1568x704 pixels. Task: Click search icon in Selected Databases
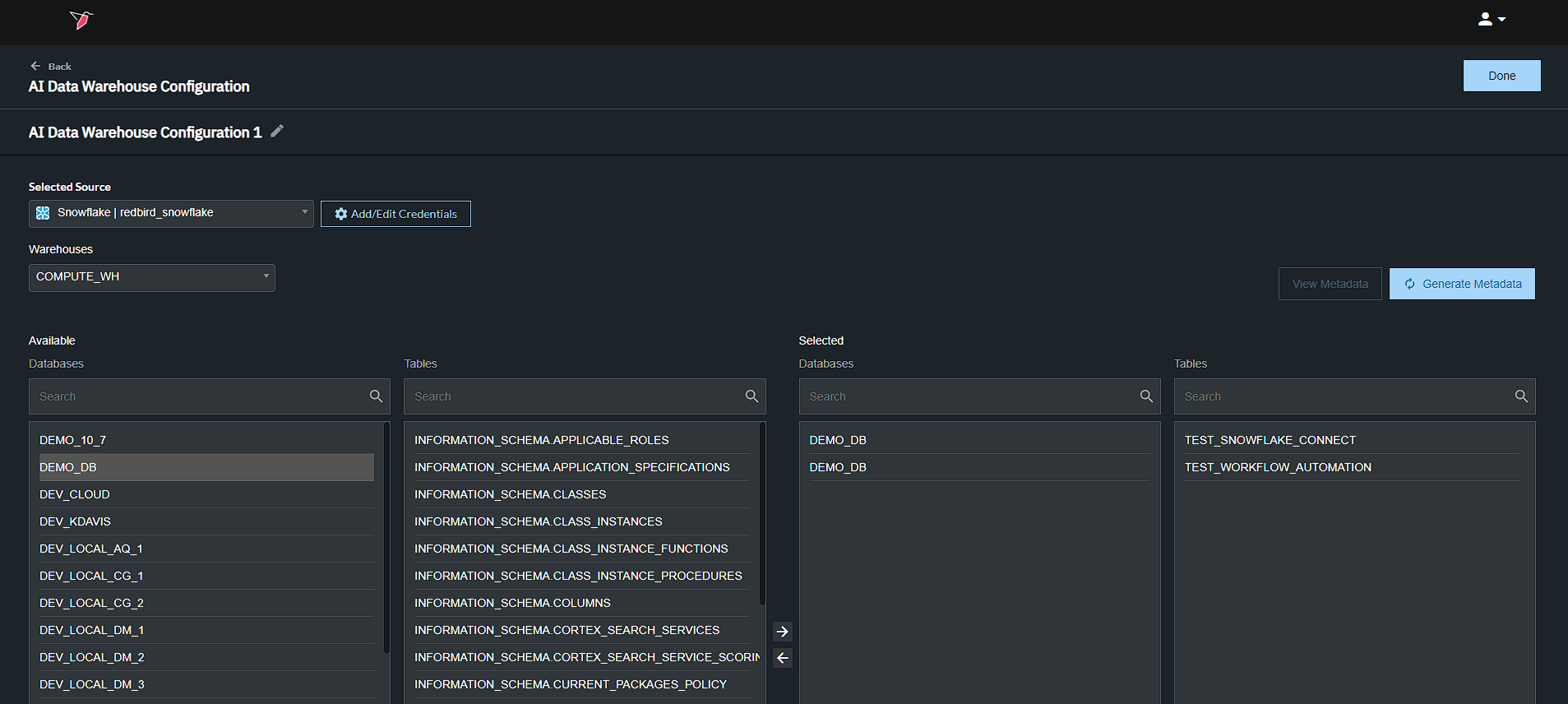[x=1146, y=396]
